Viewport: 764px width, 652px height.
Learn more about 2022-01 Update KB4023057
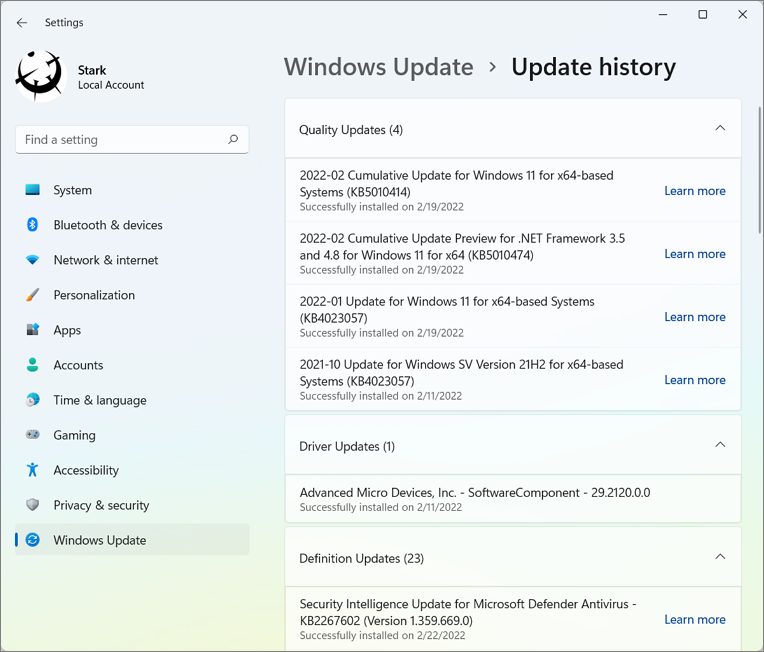695,317
